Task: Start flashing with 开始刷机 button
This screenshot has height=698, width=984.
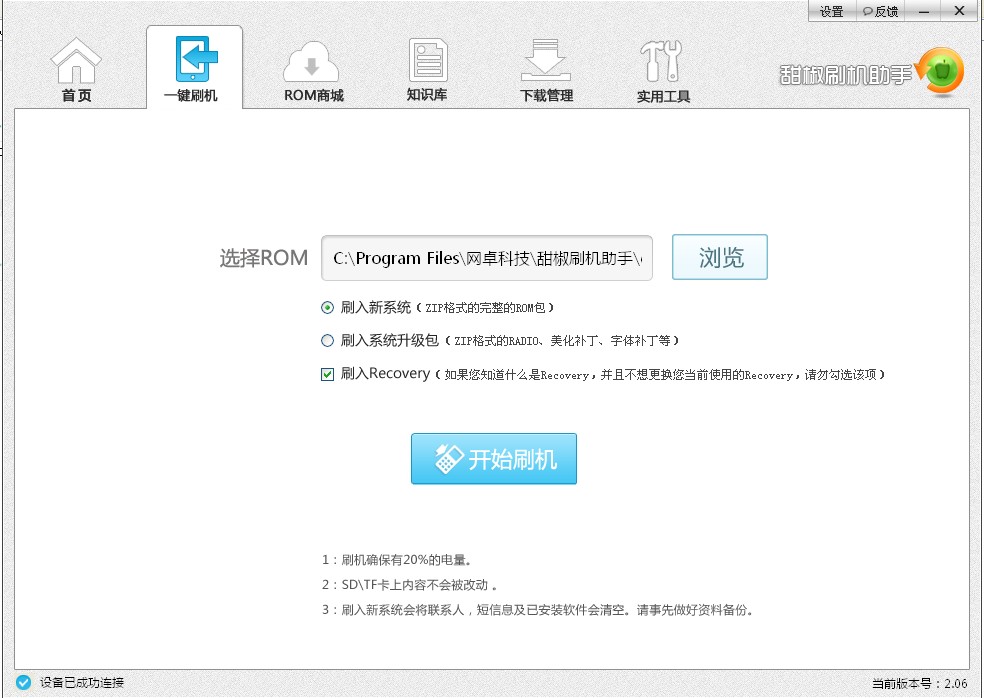Action: (494, 458)
